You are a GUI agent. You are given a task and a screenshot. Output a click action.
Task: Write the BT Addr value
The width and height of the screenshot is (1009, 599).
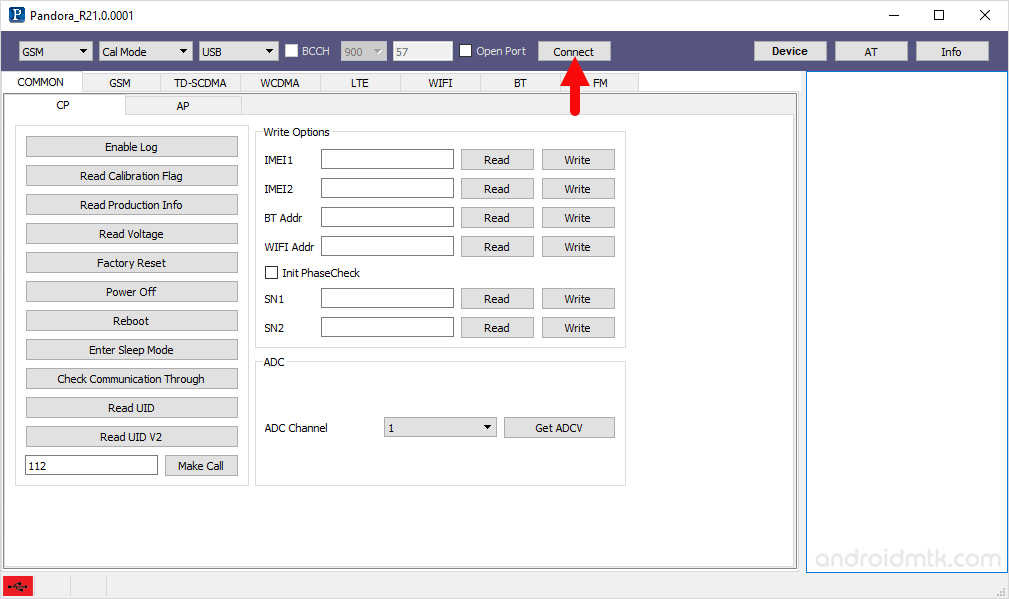[x=578, y=217]
